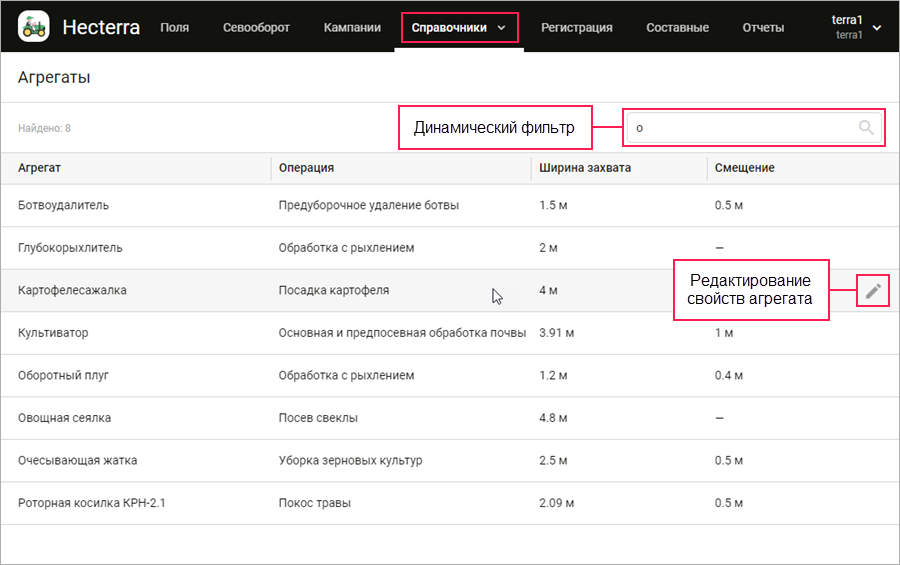This screenshot has width=900, height=565.
Task: Click the Hecterra tractor logo icon
Action: coord(34,26)
